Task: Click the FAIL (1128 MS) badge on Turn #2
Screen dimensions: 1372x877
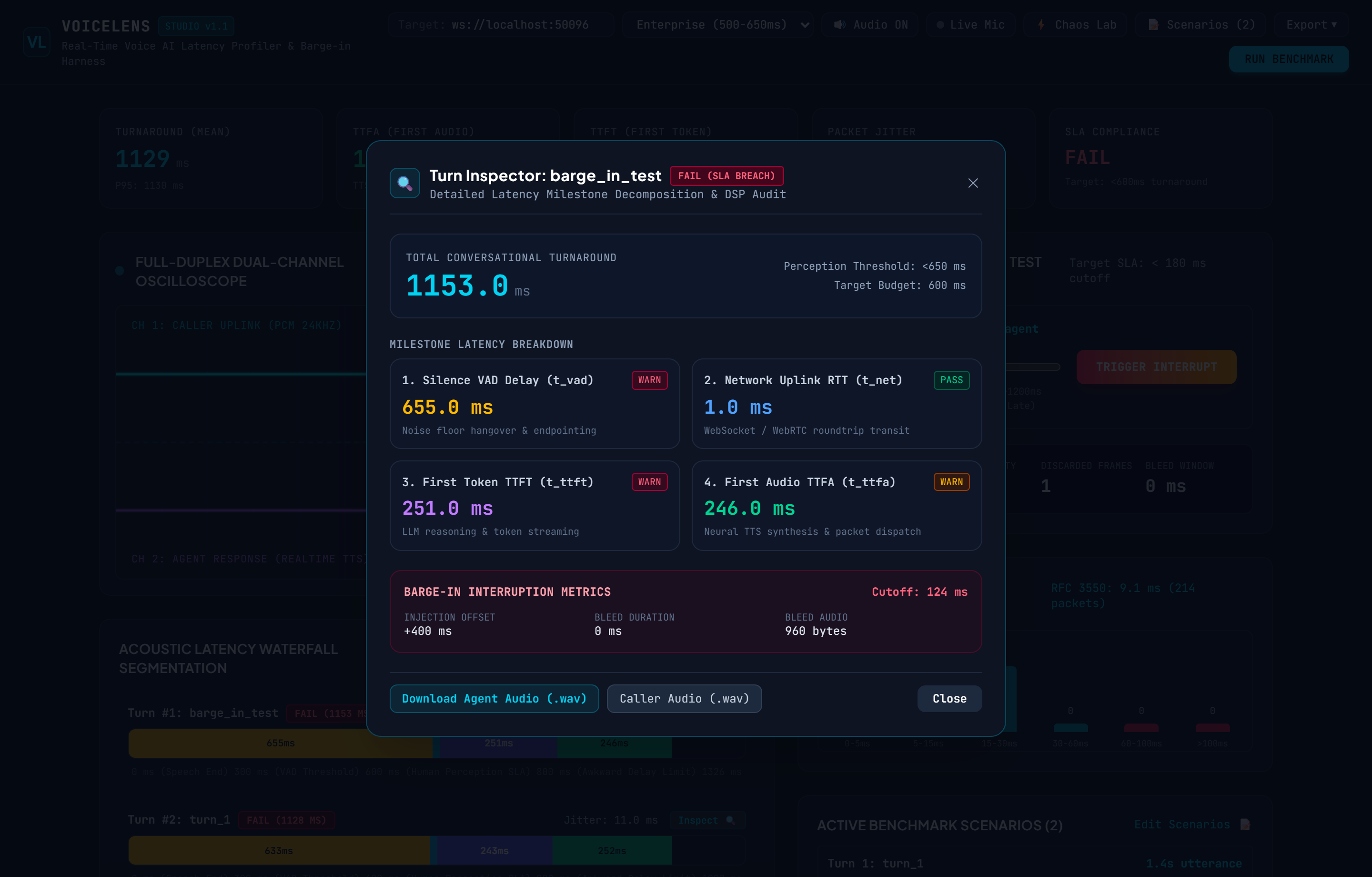Action: point(287,820)
